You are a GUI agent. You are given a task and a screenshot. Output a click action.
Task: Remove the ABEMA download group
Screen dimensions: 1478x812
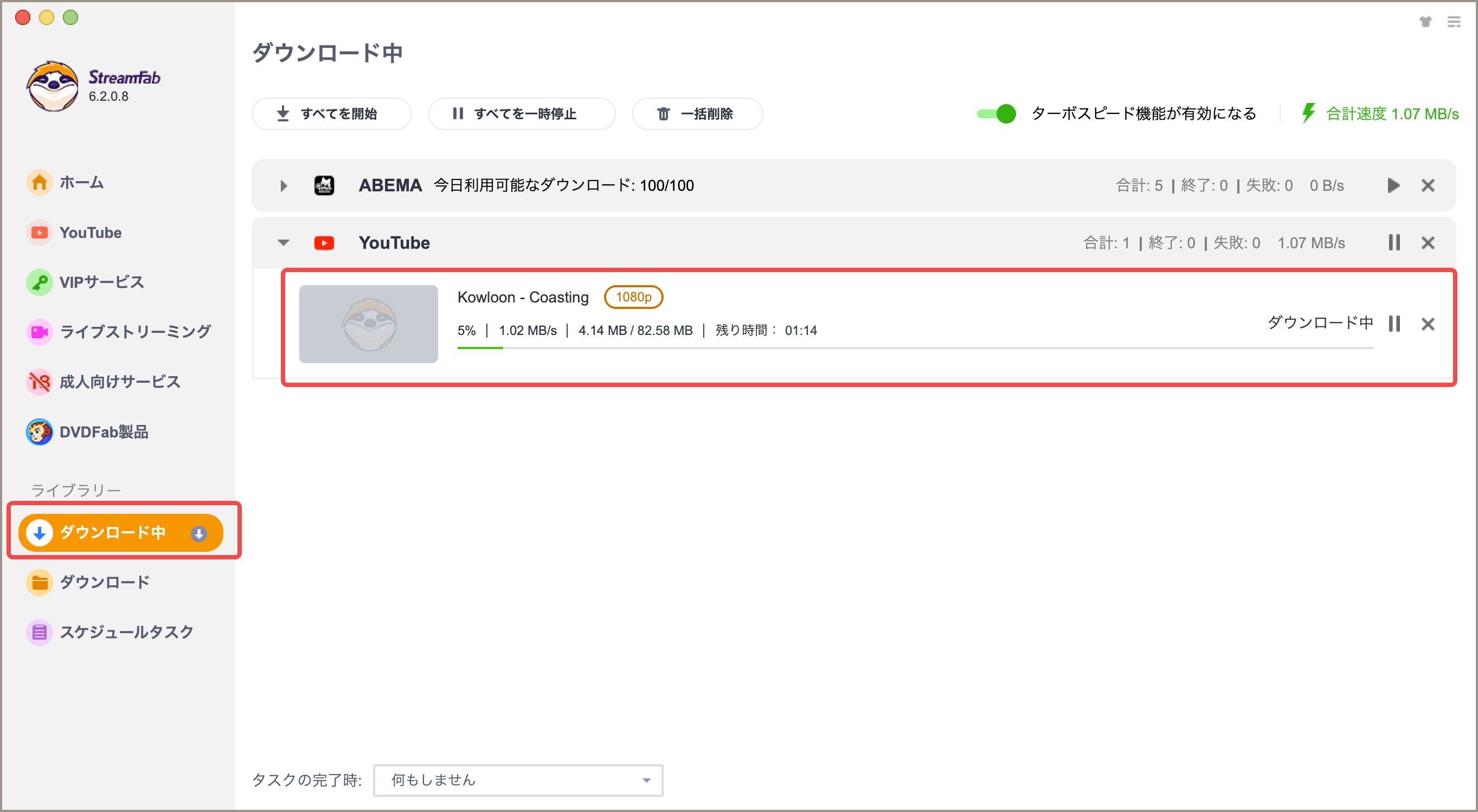(x=1428, y=185)
